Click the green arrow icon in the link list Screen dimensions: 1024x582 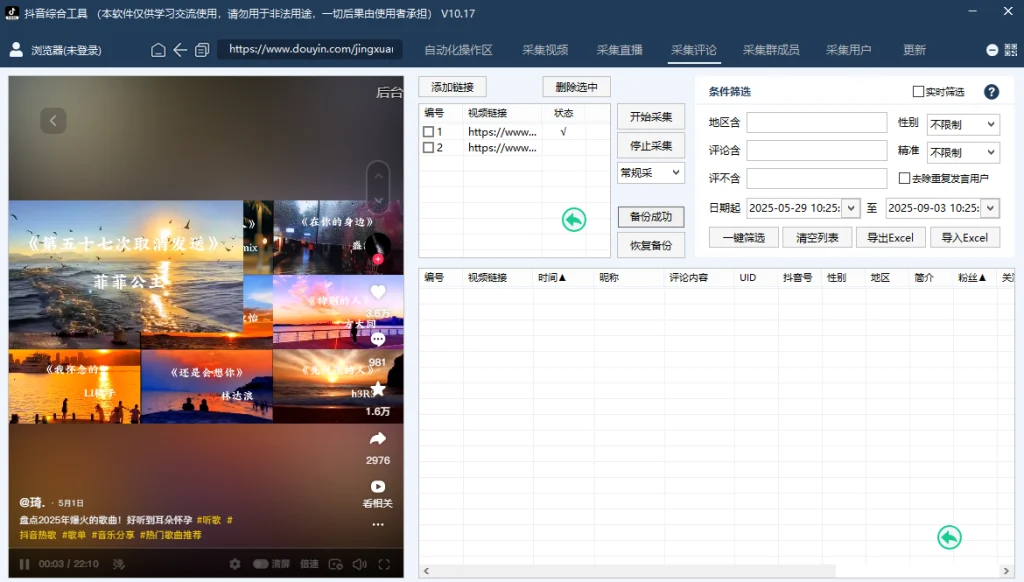(x=574, y=219)
